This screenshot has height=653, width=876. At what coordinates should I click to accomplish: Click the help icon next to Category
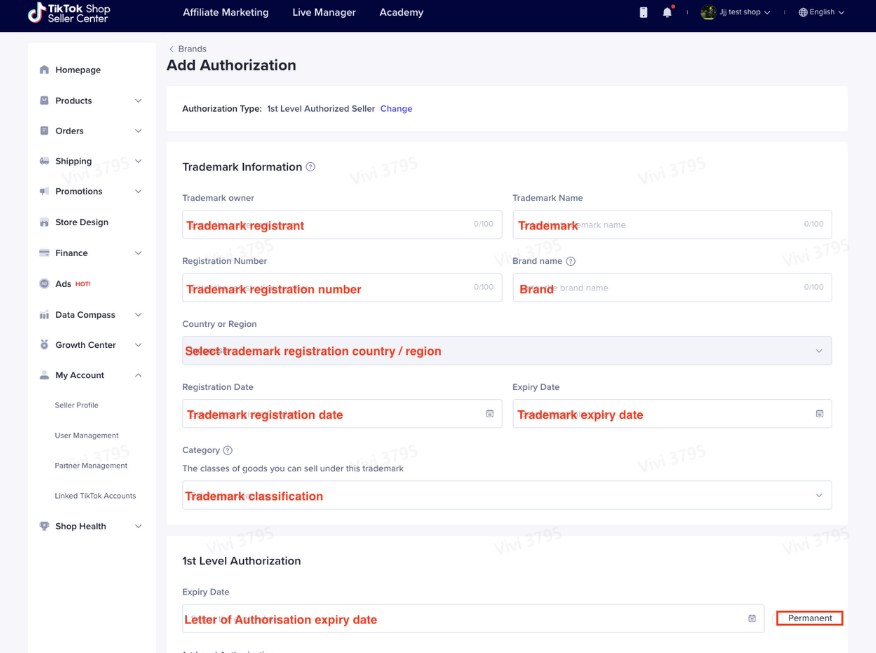(x=228, y=451)
